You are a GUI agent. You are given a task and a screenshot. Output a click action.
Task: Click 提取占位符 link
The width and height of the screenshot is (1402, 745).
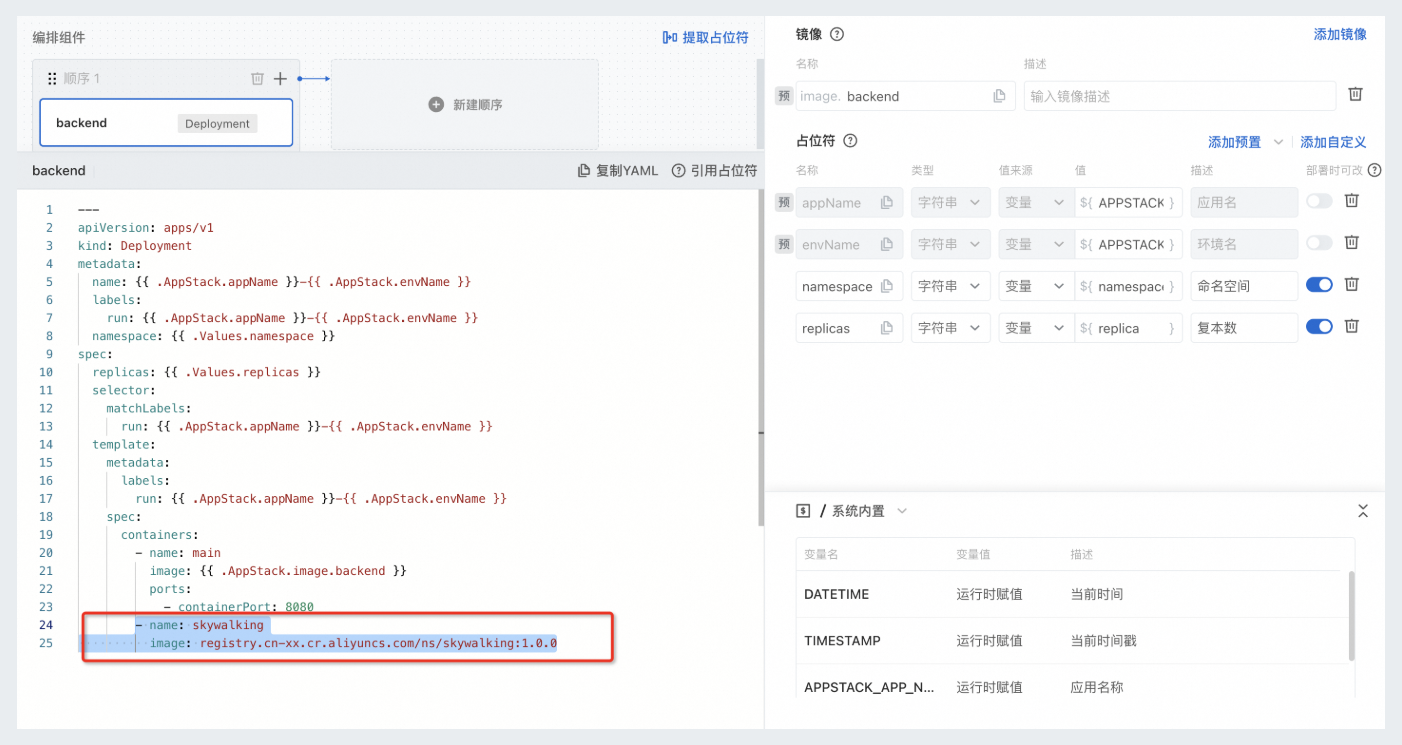(x=705, y=37)
